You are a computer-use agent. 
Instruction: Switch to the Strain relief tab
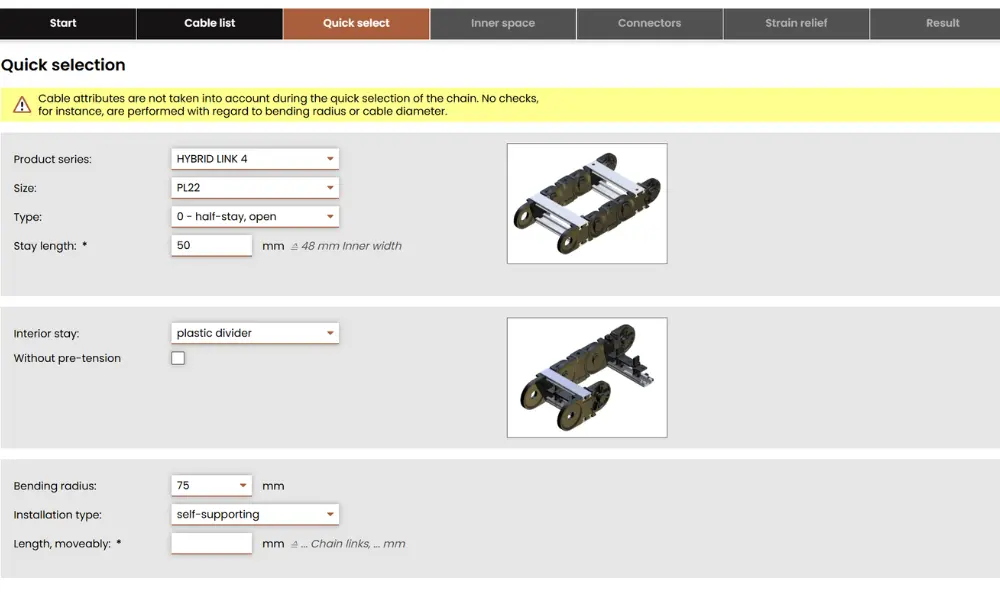click(x=797, y=24)
